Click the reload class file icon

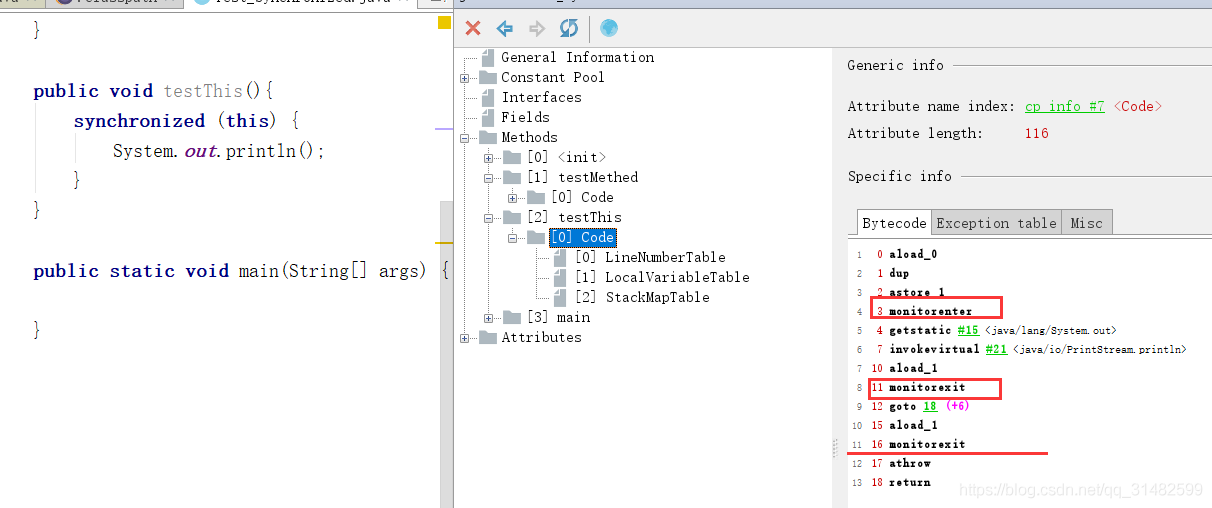click(x=569, y=29)
